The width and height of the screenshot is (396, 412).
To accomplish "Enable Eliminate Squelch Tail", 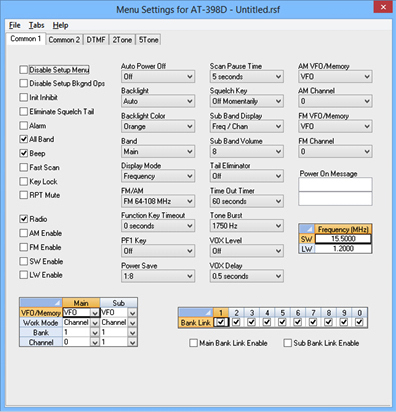I will [23, 111].
